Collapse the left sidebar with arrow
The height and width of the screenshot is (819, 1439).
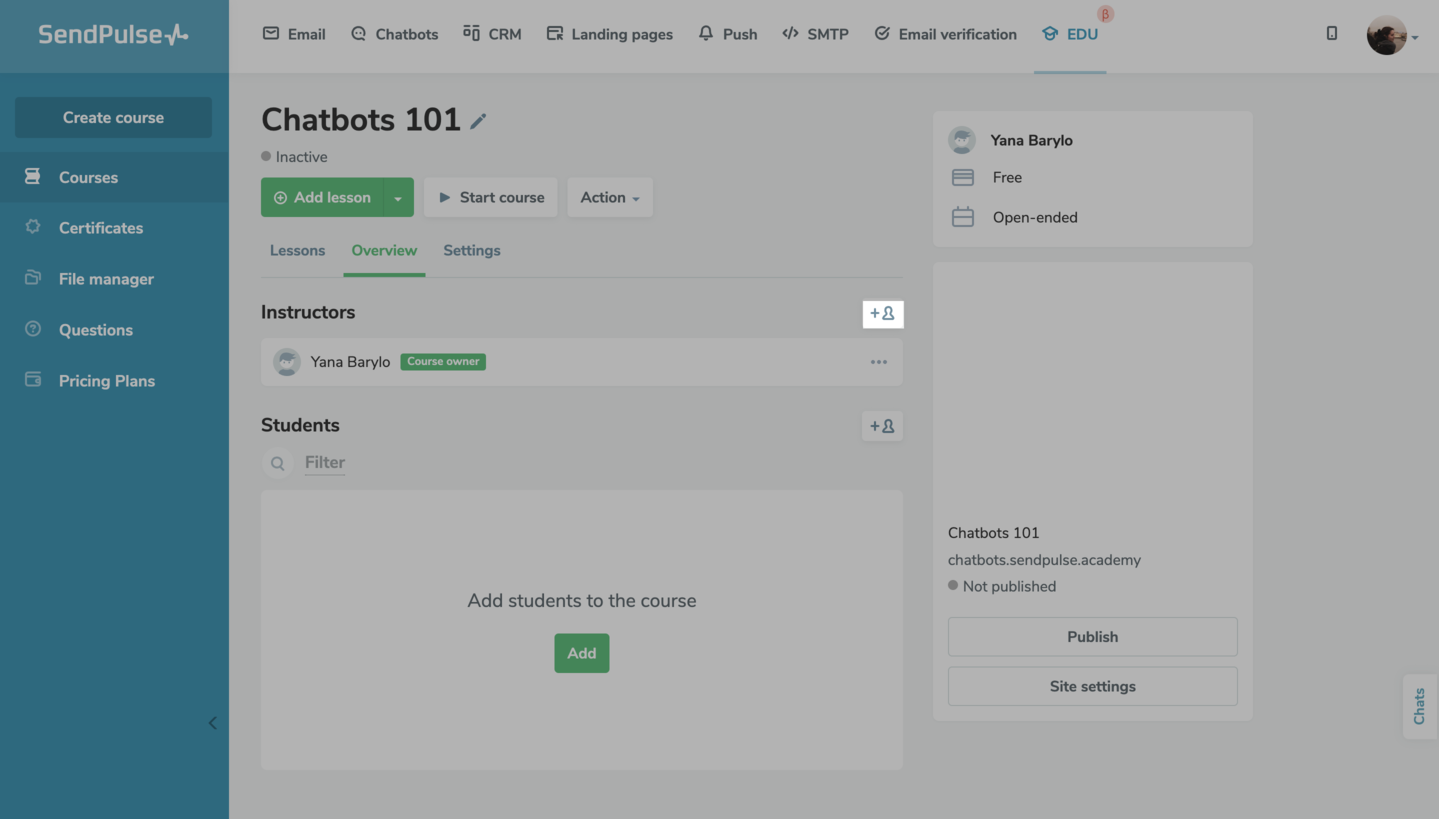[212, 723]
